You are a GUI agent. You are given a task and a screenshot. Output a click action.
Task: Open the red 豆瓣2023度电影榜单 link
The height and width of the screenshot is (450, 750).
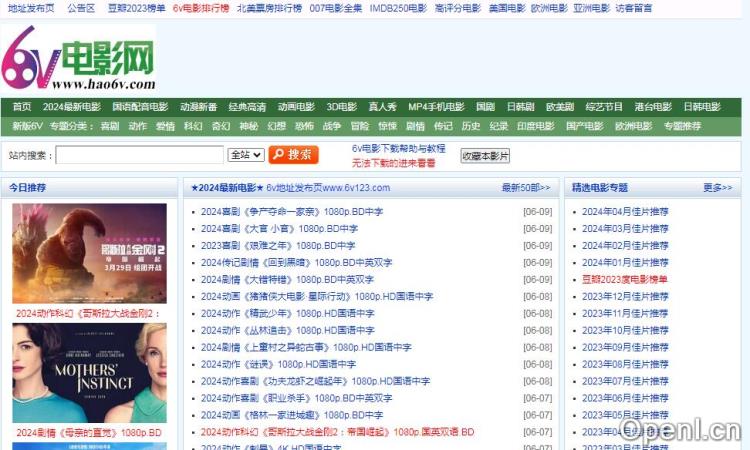[625, 280]
